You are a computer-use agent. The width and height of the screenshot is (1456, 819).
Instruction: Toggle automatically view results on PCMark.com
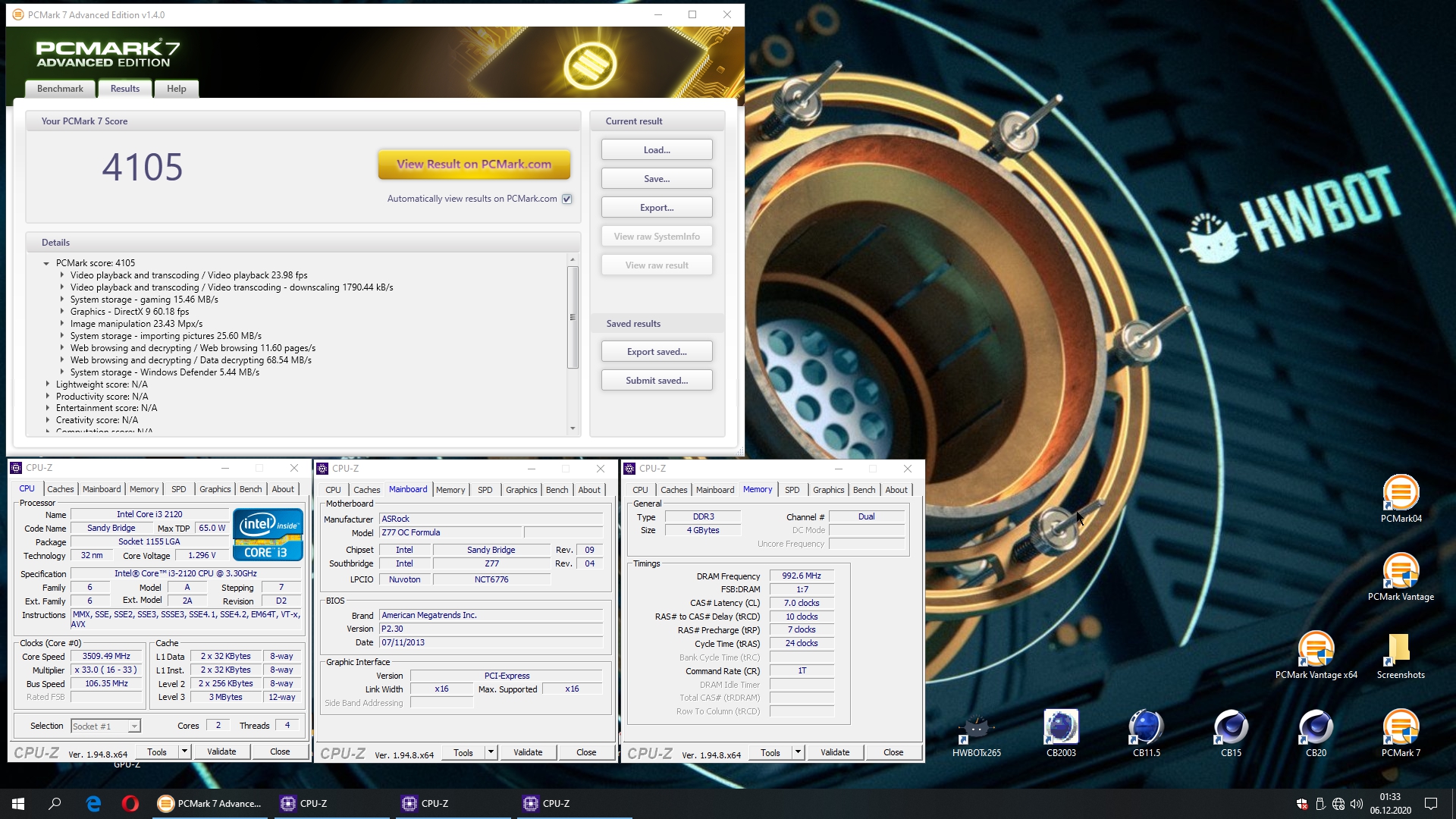pyautogui.click(x=566, y=199)
